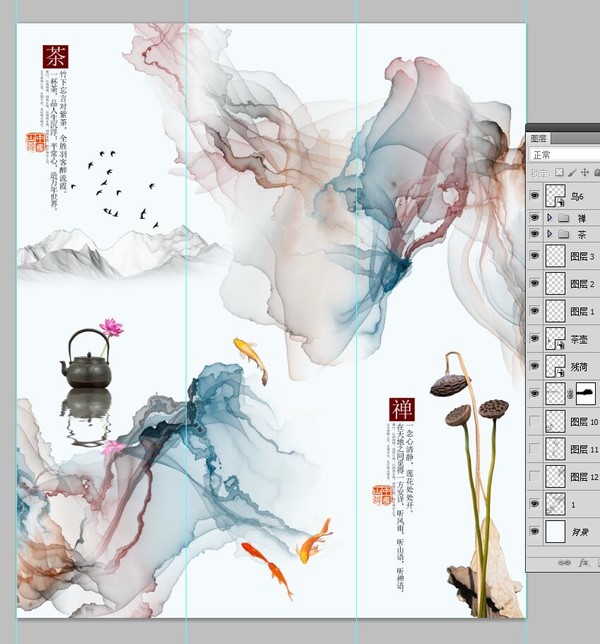Toggle visibility of 图层 1
600x644 pixels.
pyautogui.click(x=534, y=311)
